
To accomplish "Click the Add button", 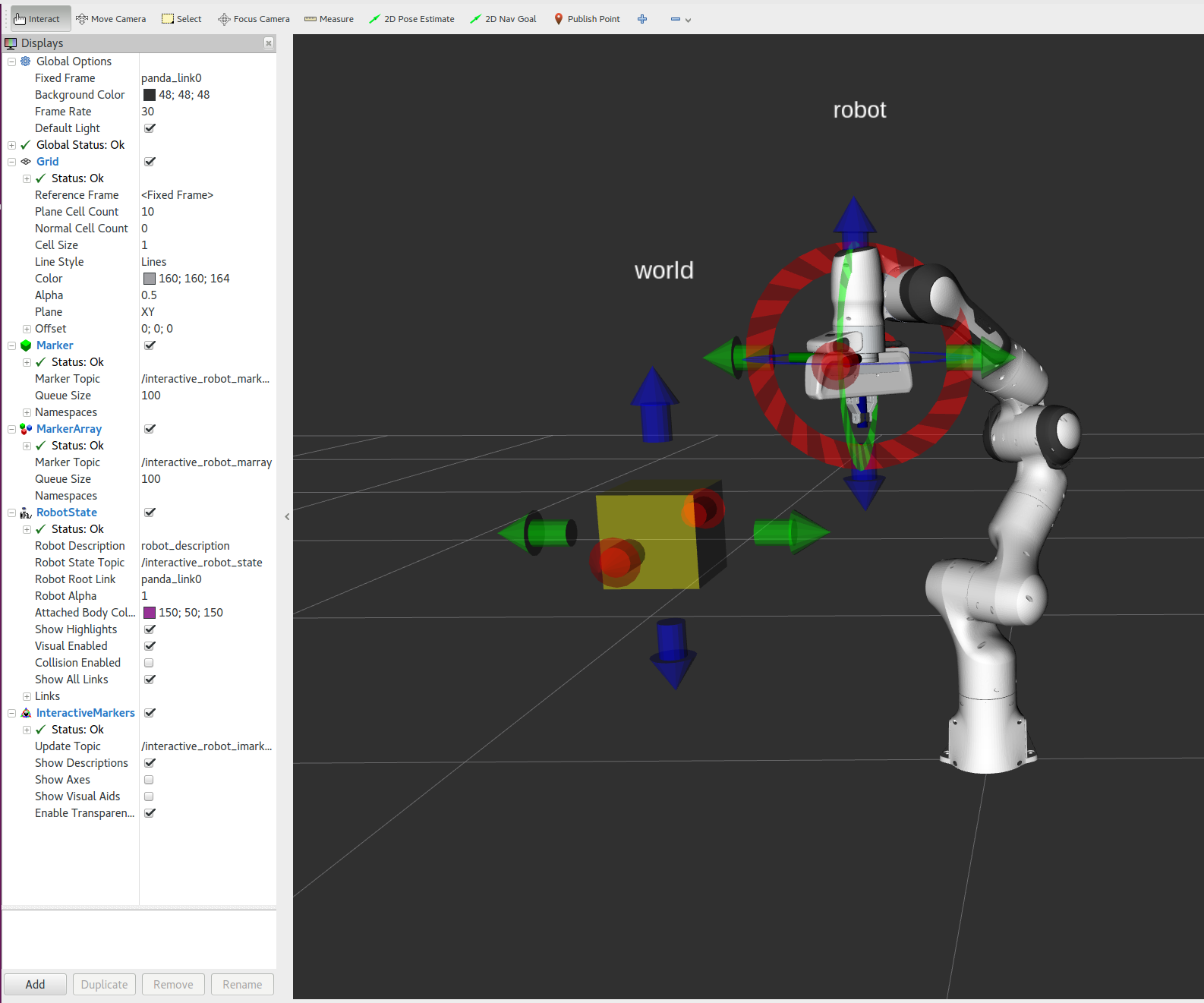I will [35, 984].
